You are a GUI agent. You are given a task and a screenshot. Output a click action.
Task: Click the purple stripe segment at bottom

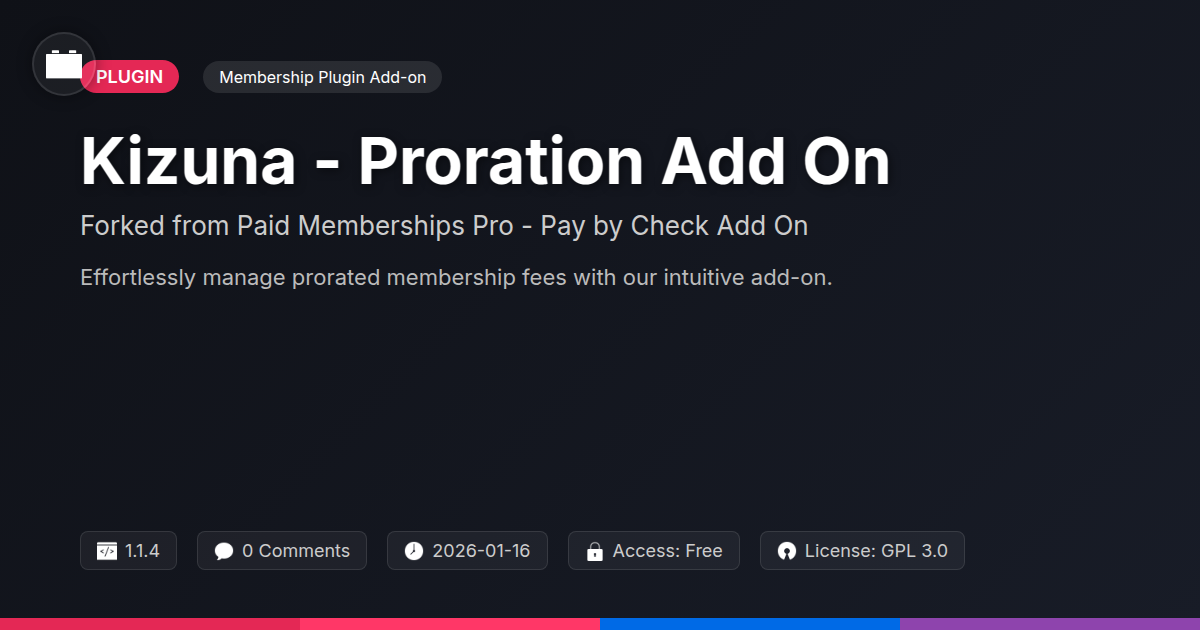1050,624
